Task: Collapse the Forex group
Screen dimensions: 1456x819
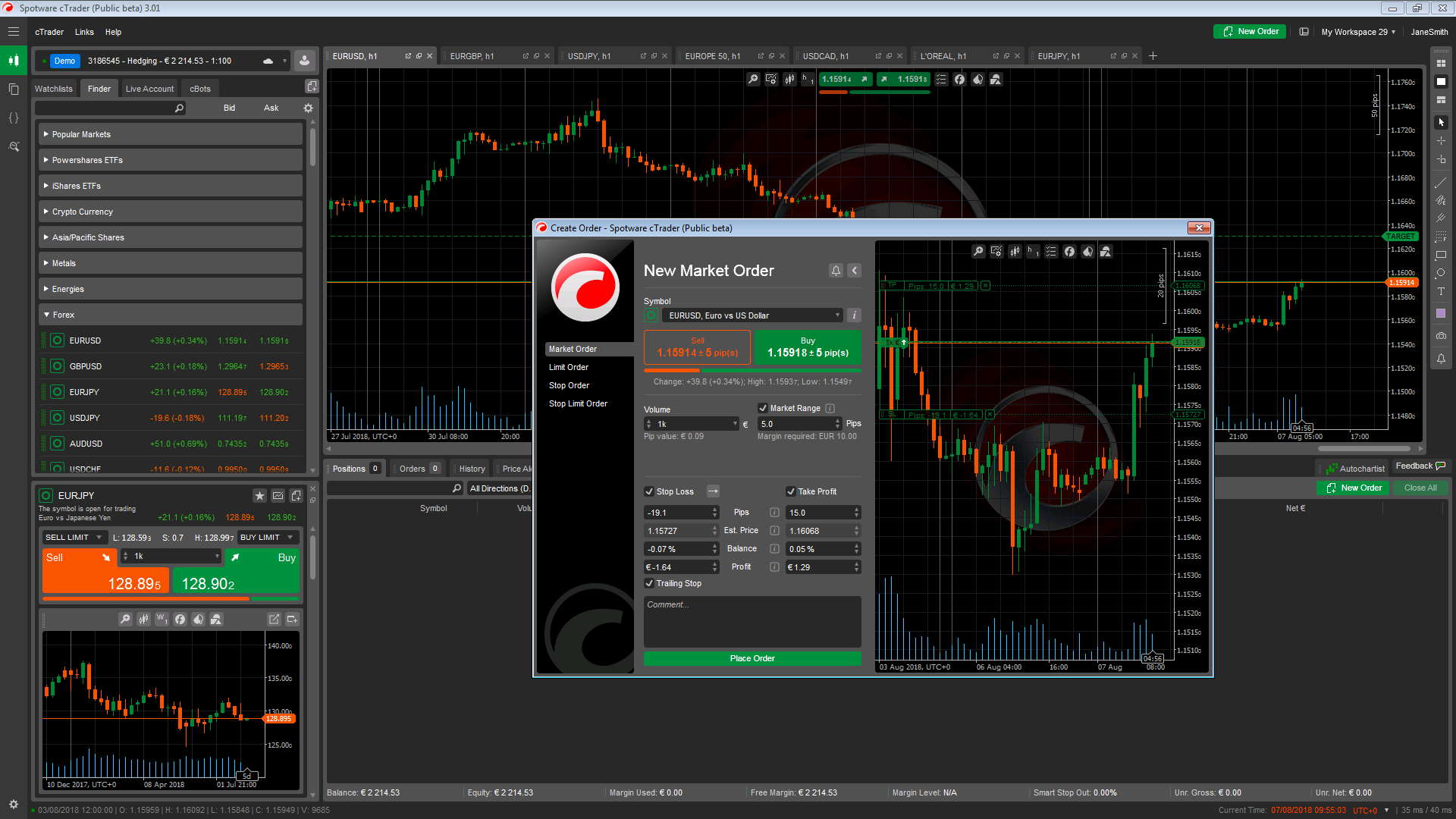Action: [171, 315]
